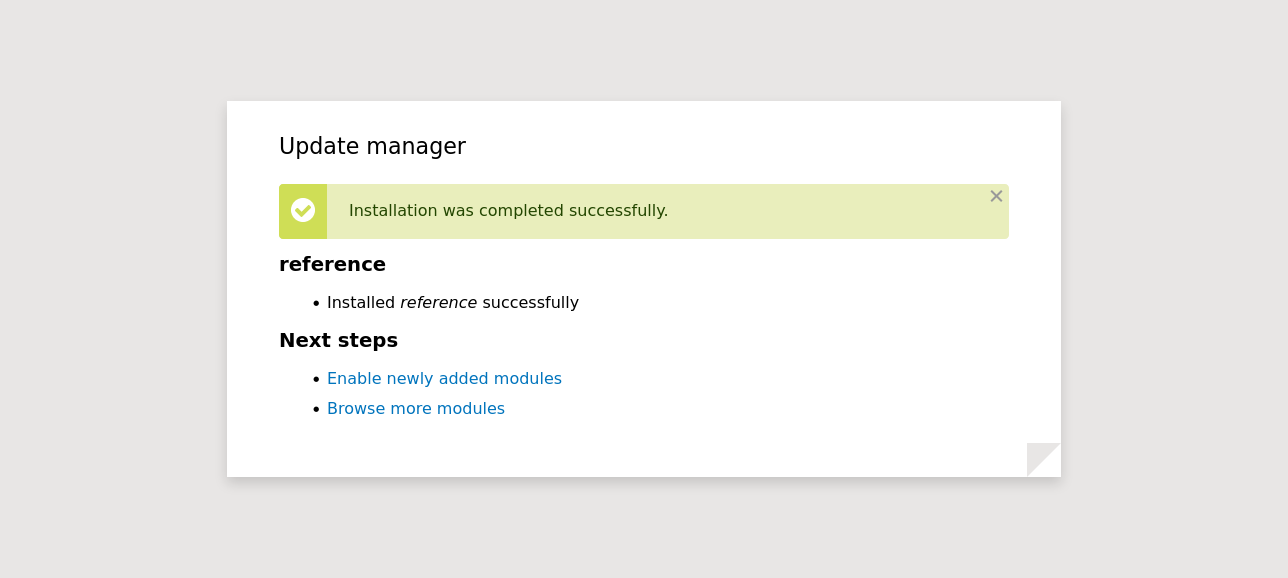Follow the Browse more modules link
Viewport: 1288px width, 578px height.
coord(416,409)
